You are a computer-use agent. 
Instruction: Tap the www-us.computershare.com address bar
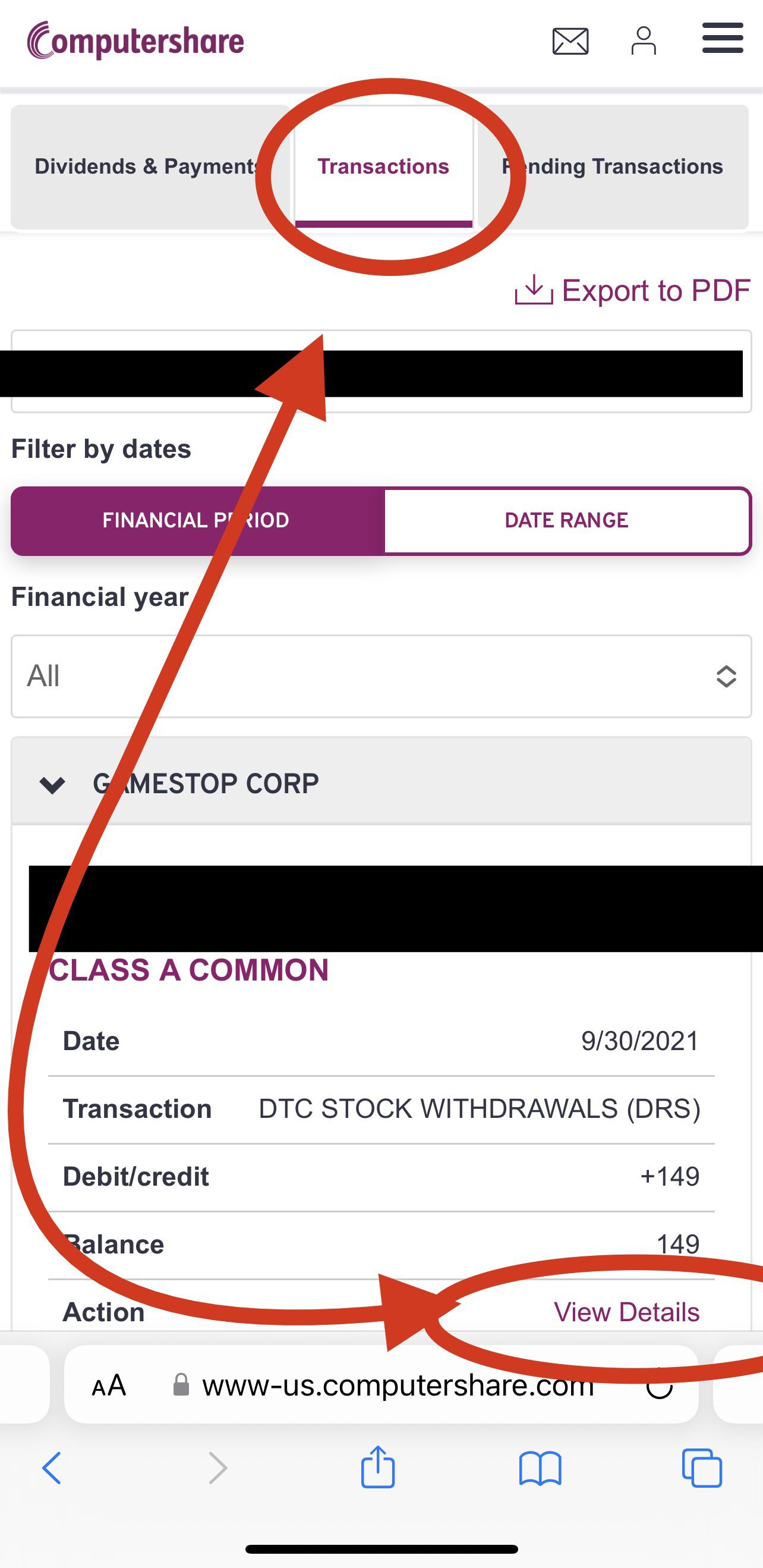tap(398, 1387)
